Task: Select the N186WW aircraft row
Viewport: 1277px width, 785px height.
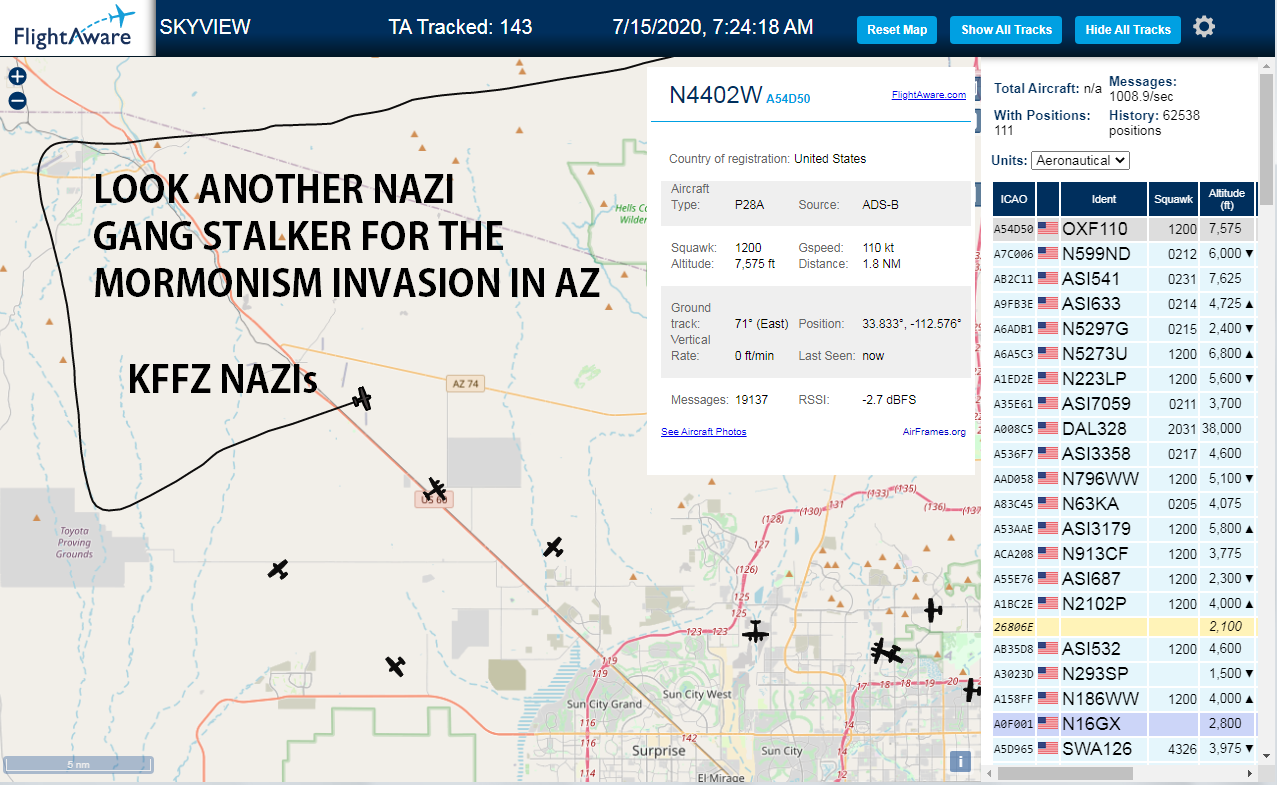Action: point(1124,699)
